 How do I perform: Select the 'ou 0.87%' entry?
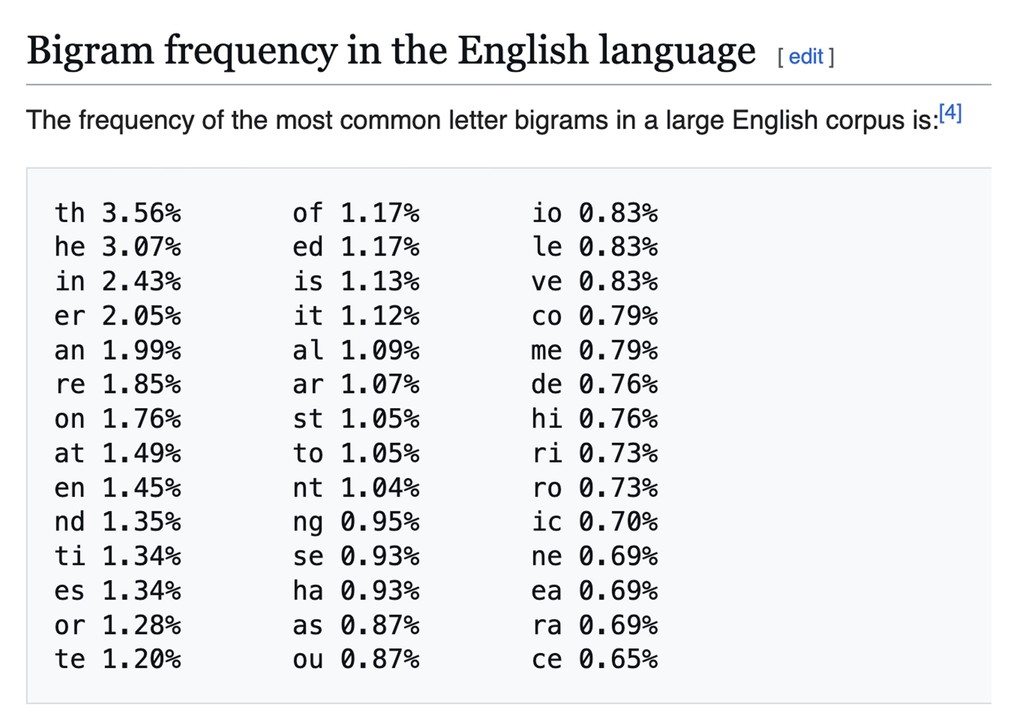[356, 660]
